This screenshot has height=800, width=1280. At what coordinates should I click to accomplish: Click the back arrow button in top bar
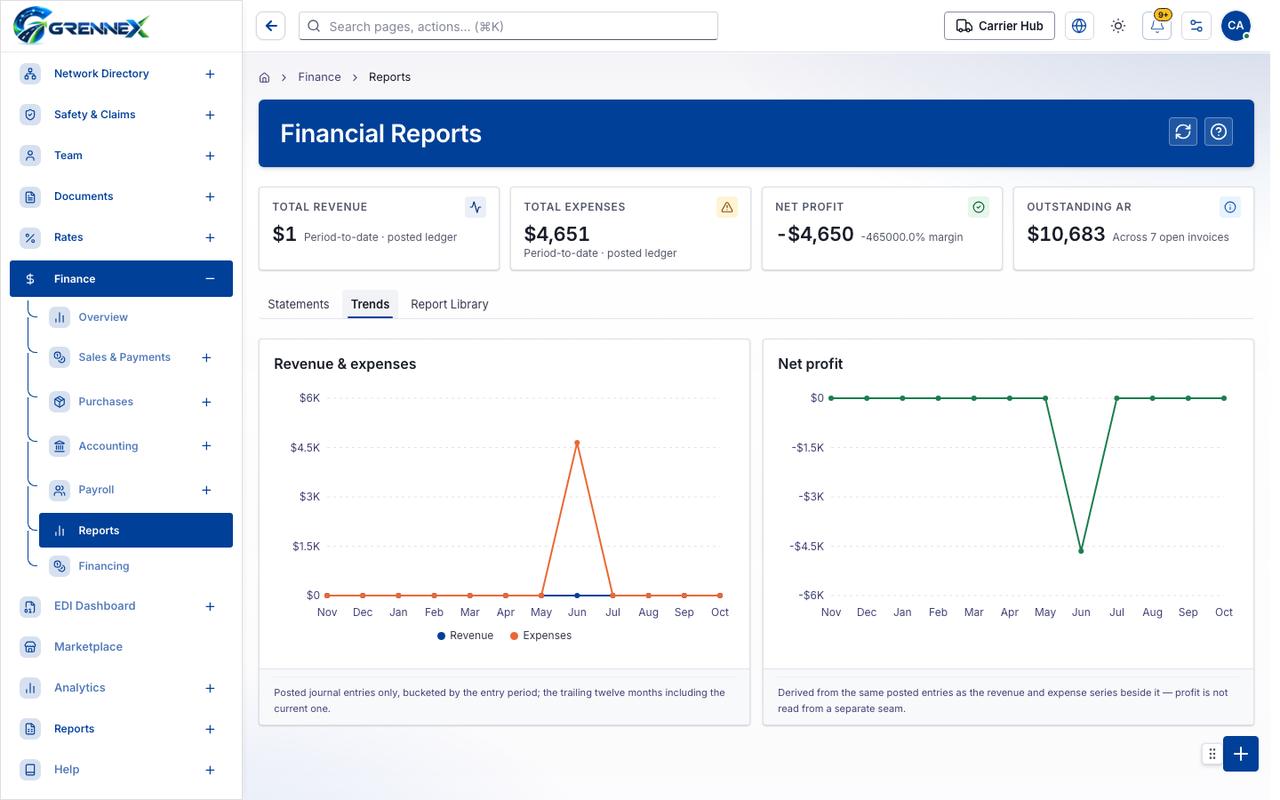click(271, 26)
